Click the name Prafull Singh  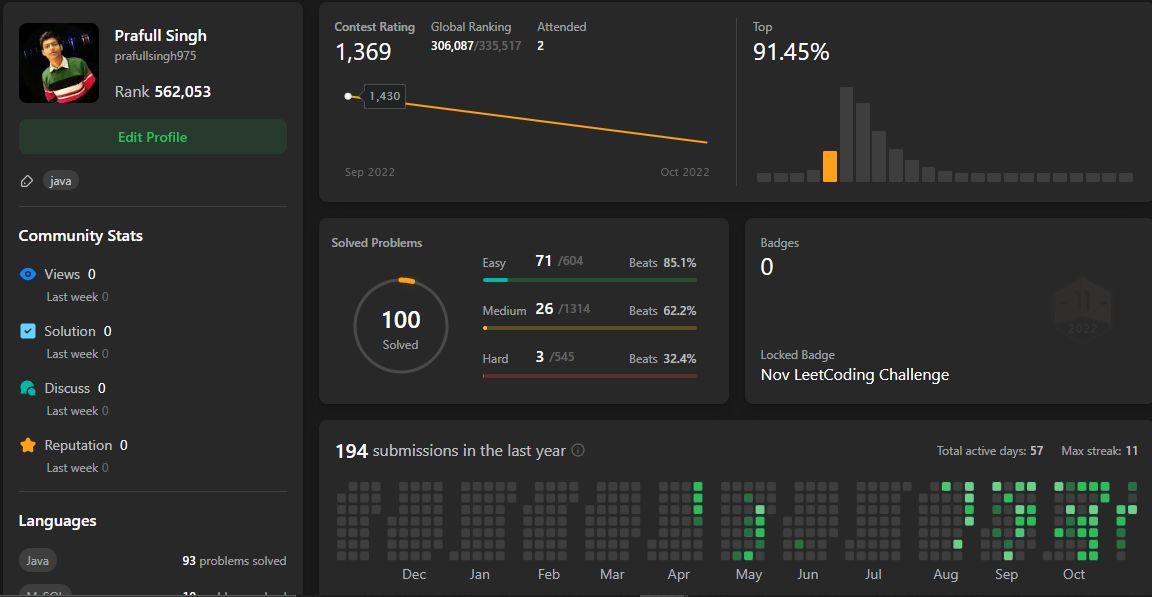(x=160, y=35)
